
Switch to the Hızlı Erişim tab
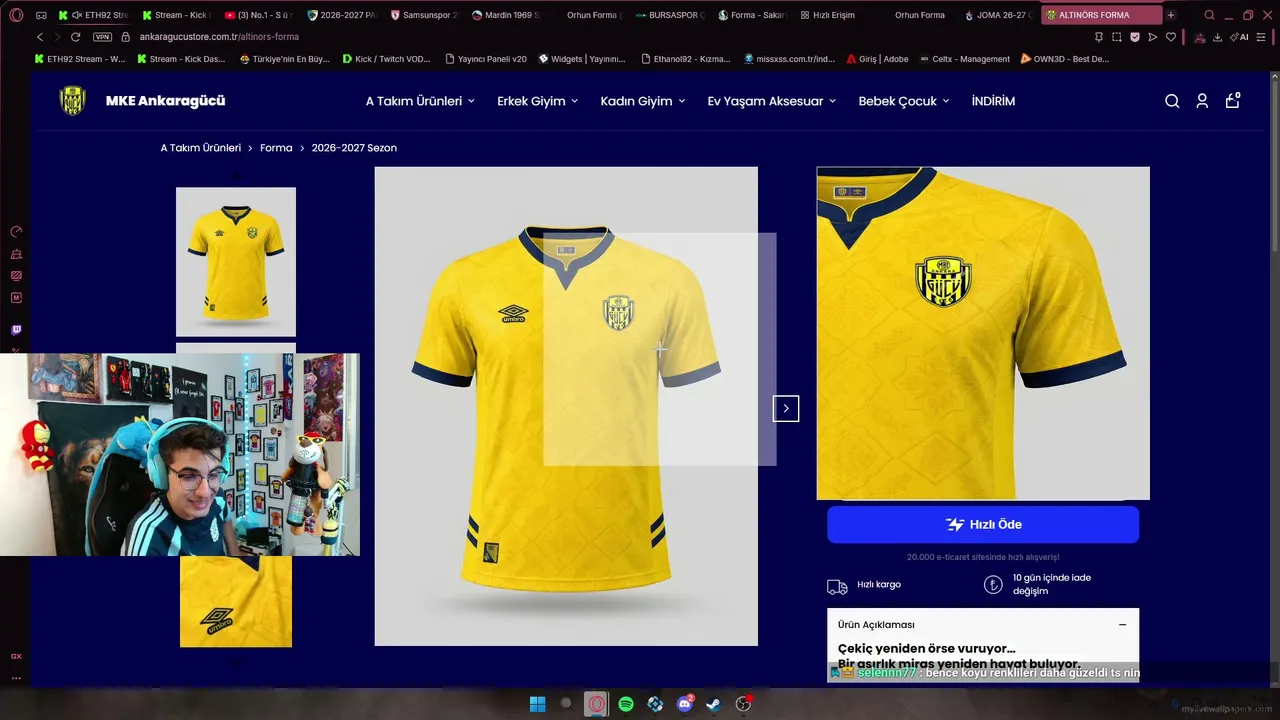click(x=834, y=15)
